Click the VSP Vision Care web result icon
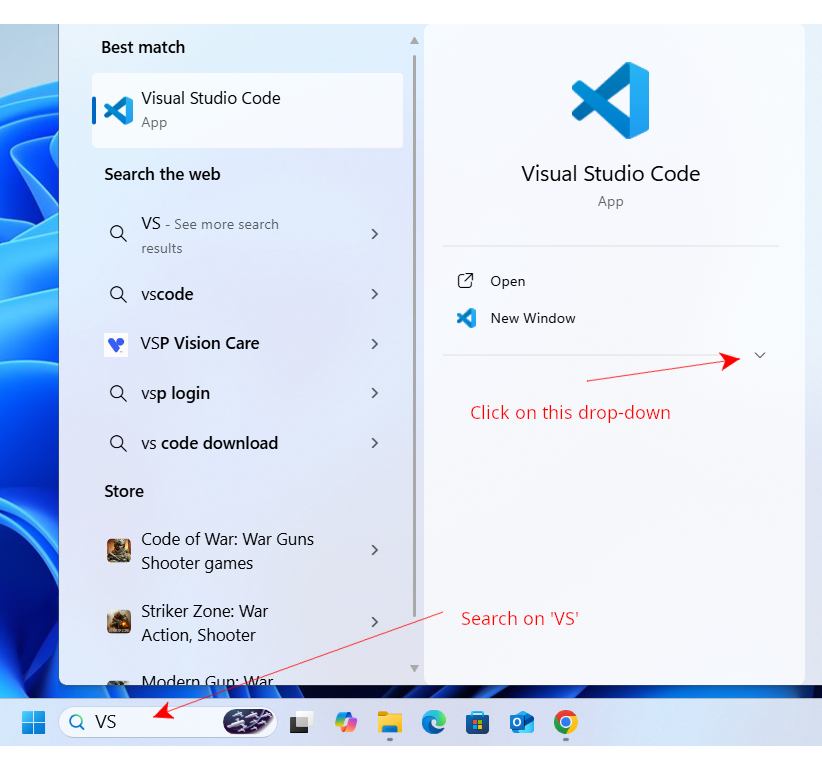822x770 pixels. [119, 343]
